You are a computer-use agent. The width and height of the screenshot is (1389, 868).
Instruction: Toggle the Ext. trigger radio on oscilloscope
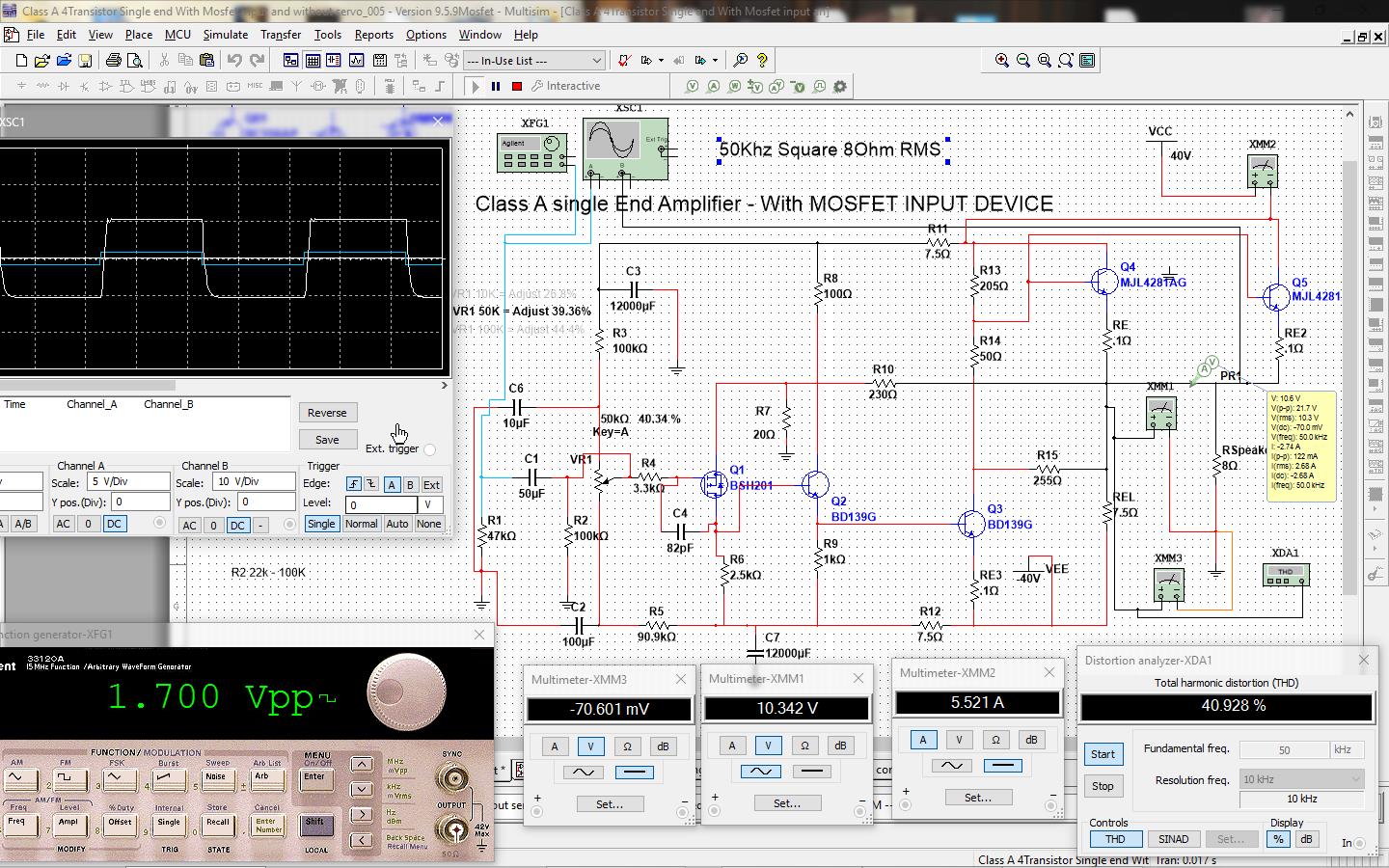[x=429, y=449]
